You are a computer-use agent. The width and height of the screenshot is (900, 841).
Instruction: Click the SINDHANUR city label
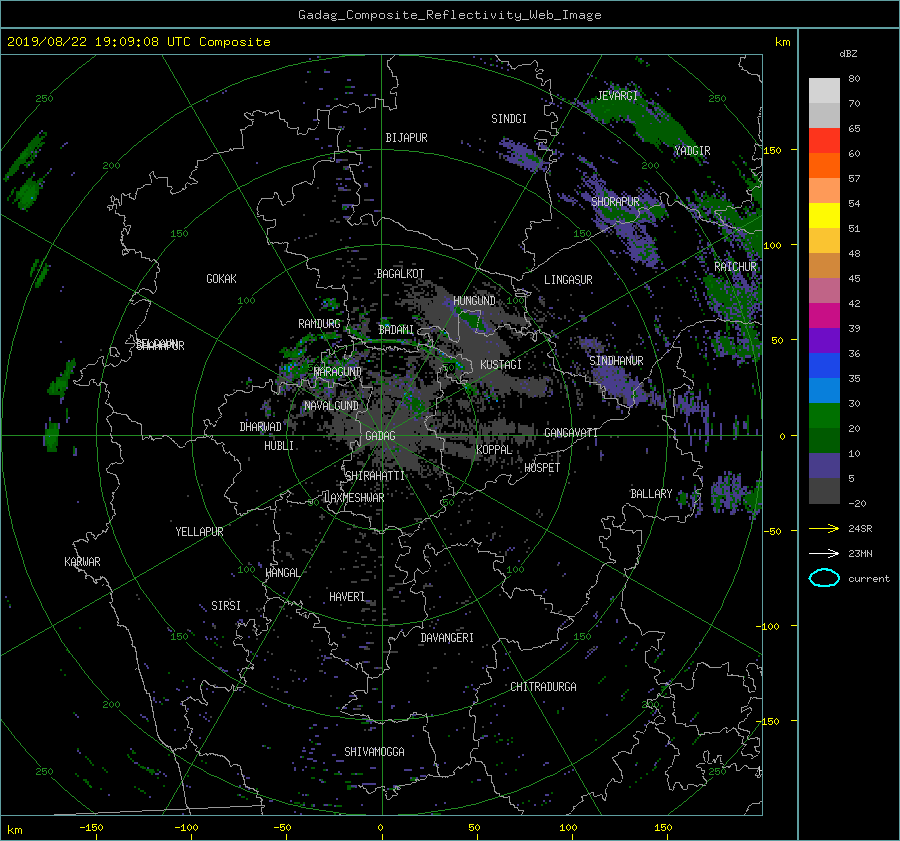tap(616, 361)
